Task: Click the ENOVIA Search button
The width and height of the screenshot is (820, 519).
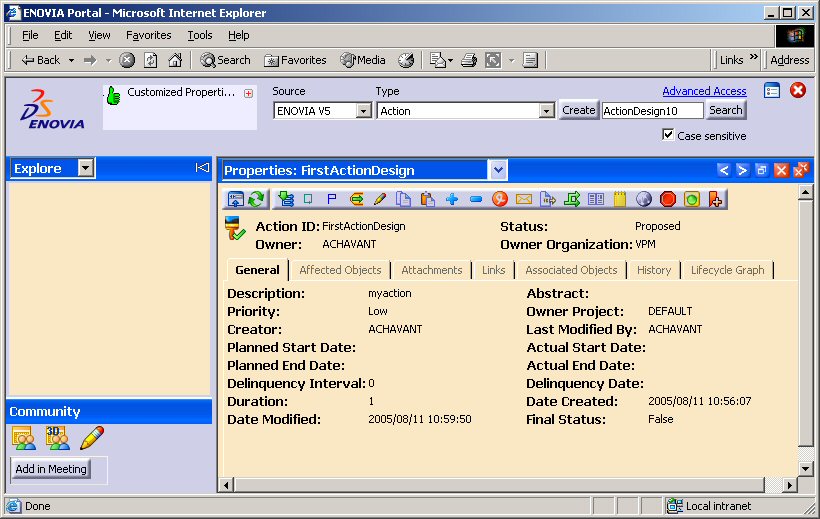Action: pos(725,110)
